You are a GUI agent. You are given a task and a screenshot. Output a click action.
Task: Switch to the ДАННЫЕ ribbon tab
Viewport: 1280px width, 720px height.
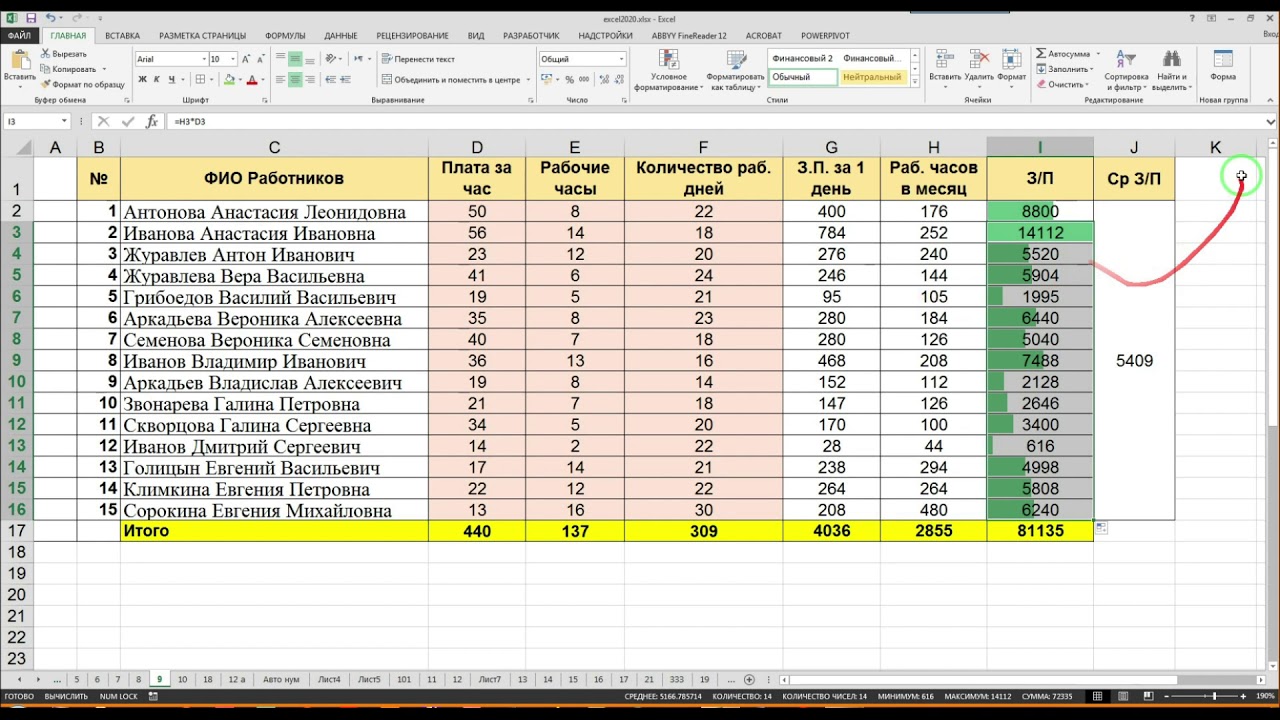[341, 35]
